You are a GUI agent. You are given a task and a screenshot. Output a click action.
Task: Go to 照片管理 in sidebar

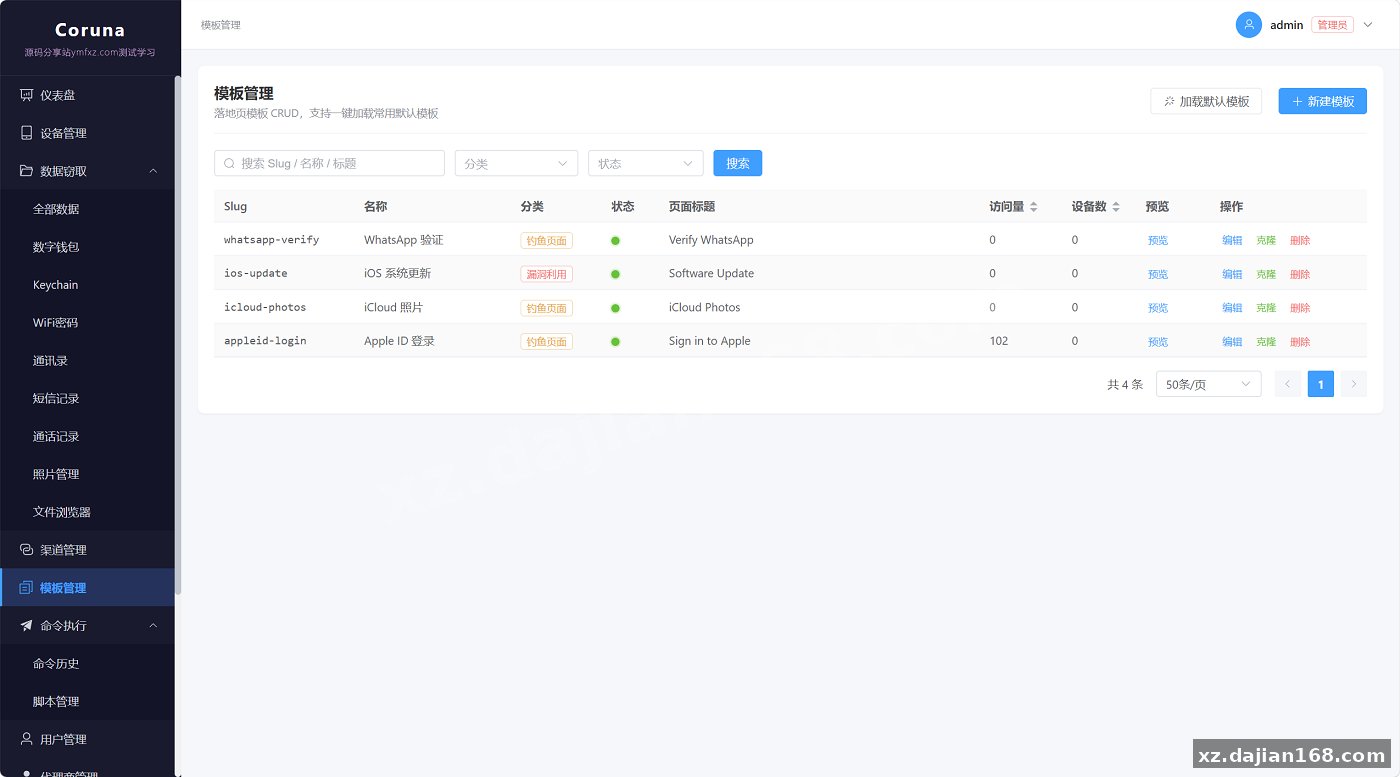click(87, 474)
